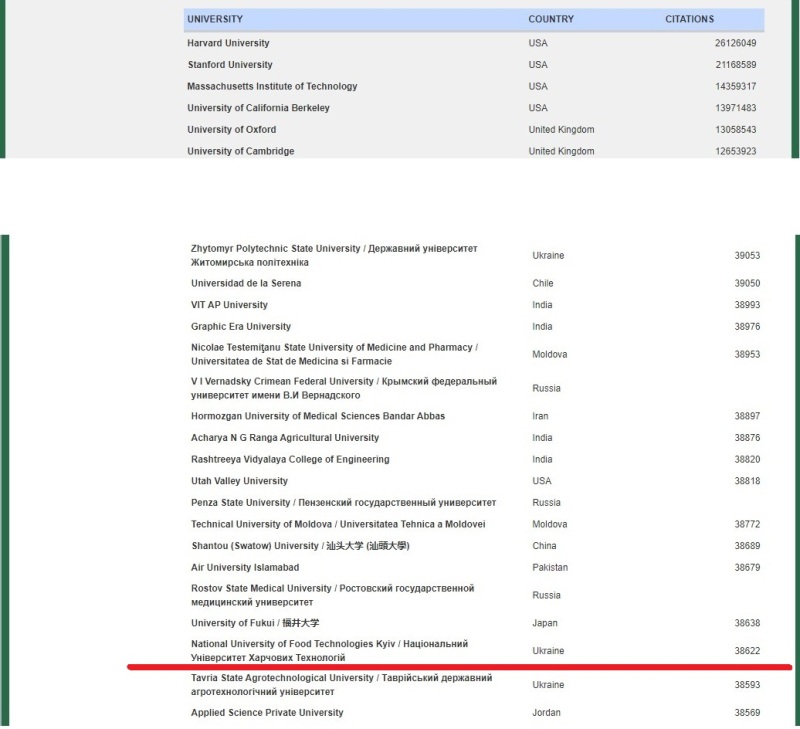800x729 pixels.
Task: Click citation value 39053
Action: coord(747,256)
